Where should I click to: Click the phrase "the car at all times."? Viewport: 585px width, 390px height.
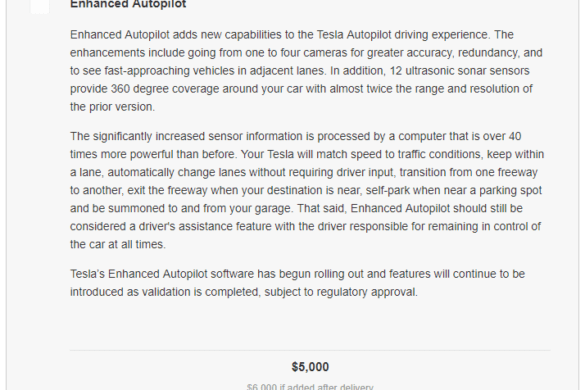[x=118, y=244]
